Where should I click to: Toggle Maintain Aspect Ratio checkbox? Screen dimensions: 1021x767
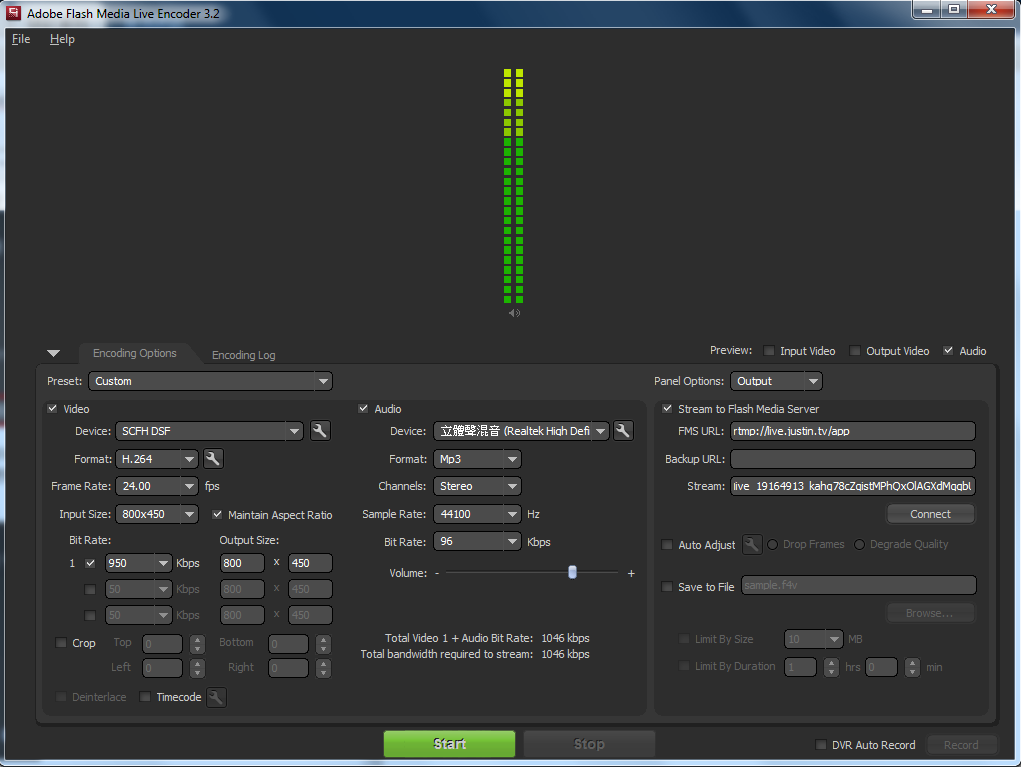tap(218, 515)
